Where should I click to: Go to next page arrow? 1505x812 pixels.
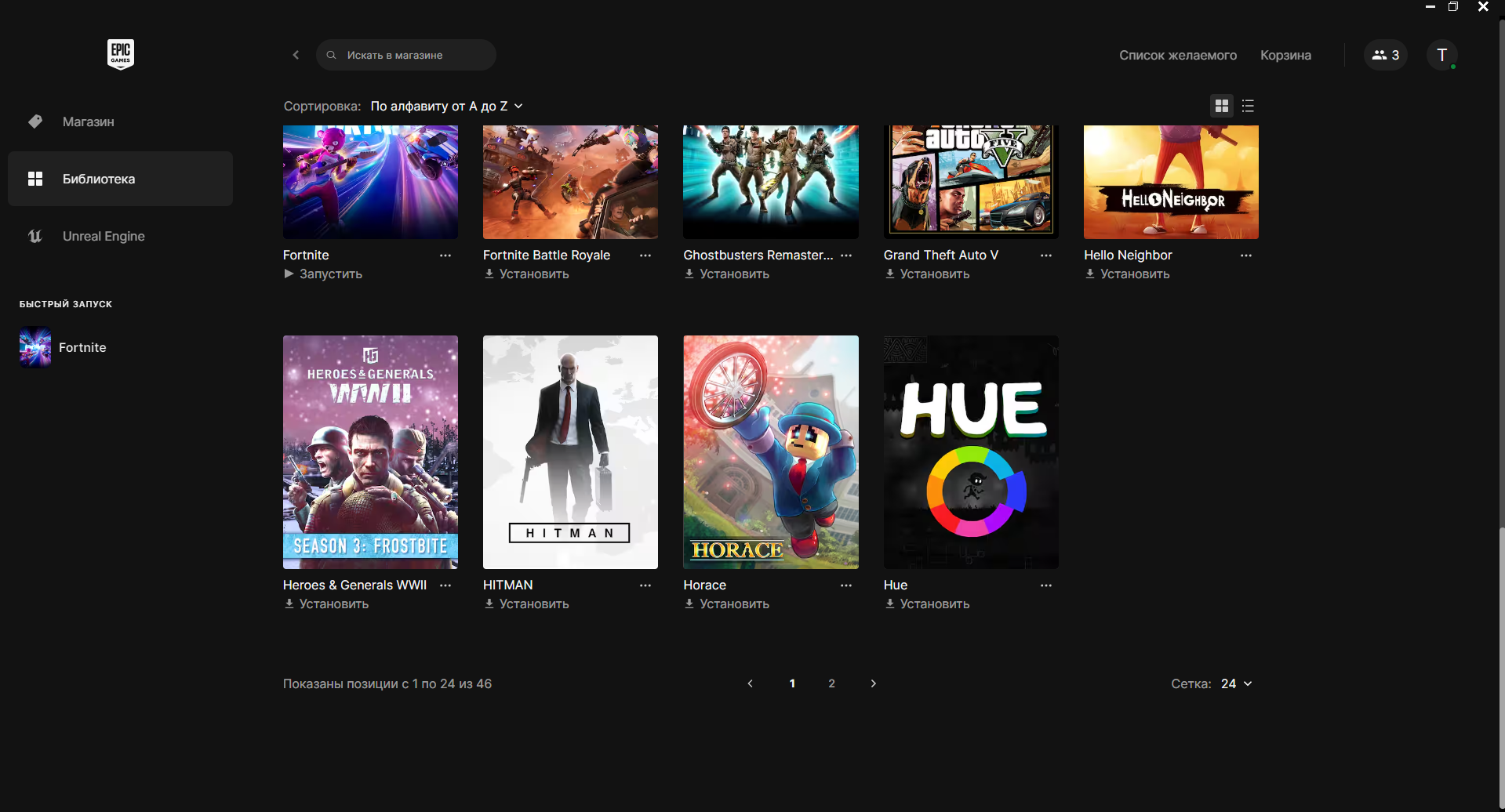tap(874, 683)
